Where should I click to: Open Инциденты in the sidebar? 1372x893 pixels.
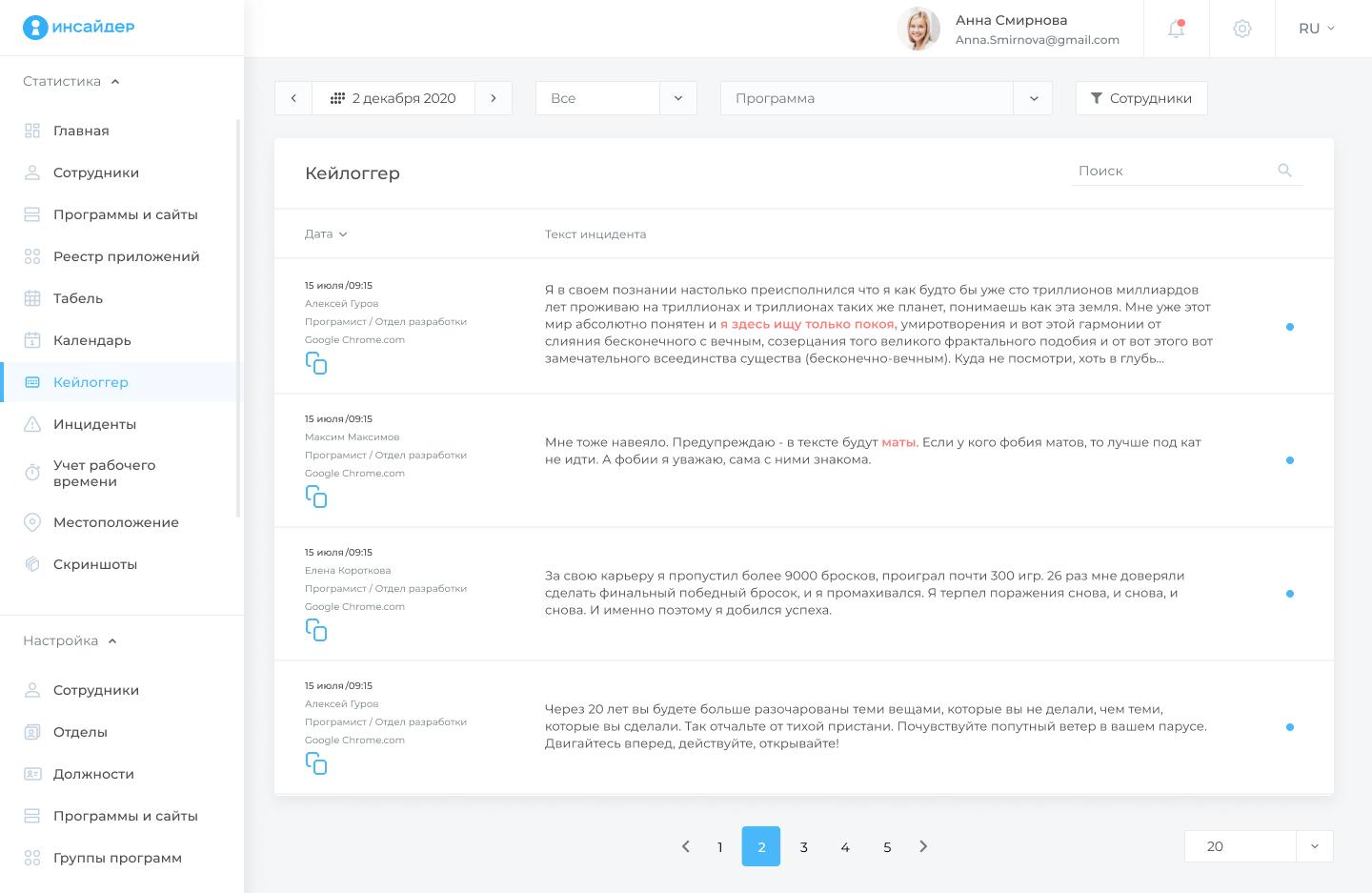94,424
